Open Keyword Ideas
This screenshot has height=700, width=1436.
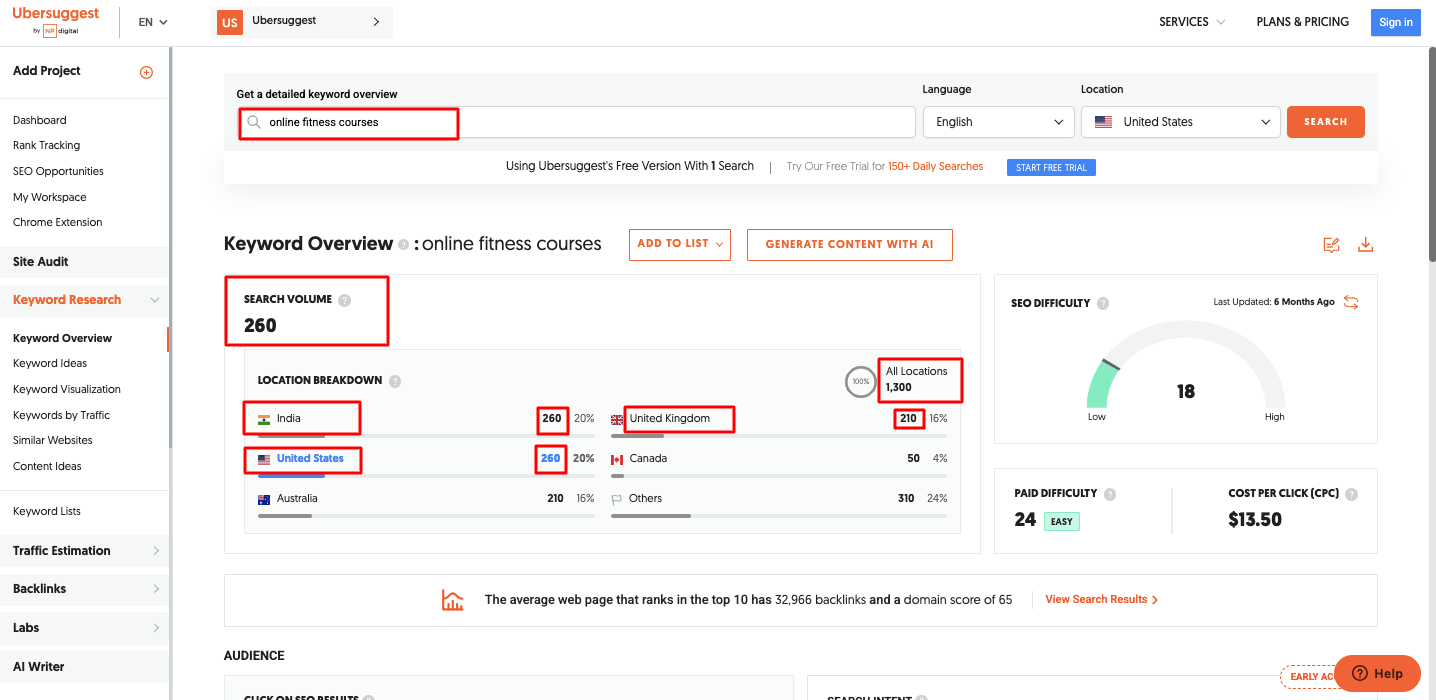pyautogui.click(x=50, y=363)
